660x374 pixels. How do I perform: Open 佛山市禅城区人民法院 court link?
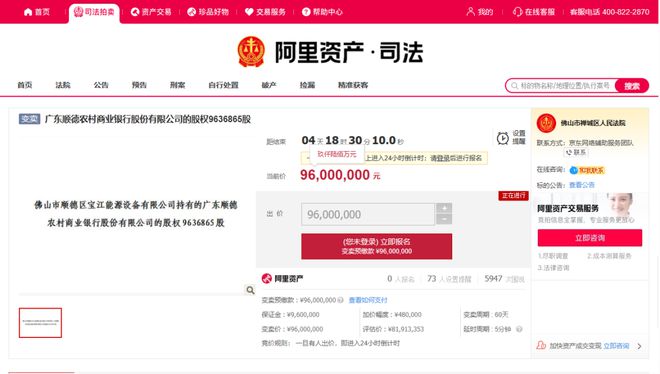(x=593, y=123)
